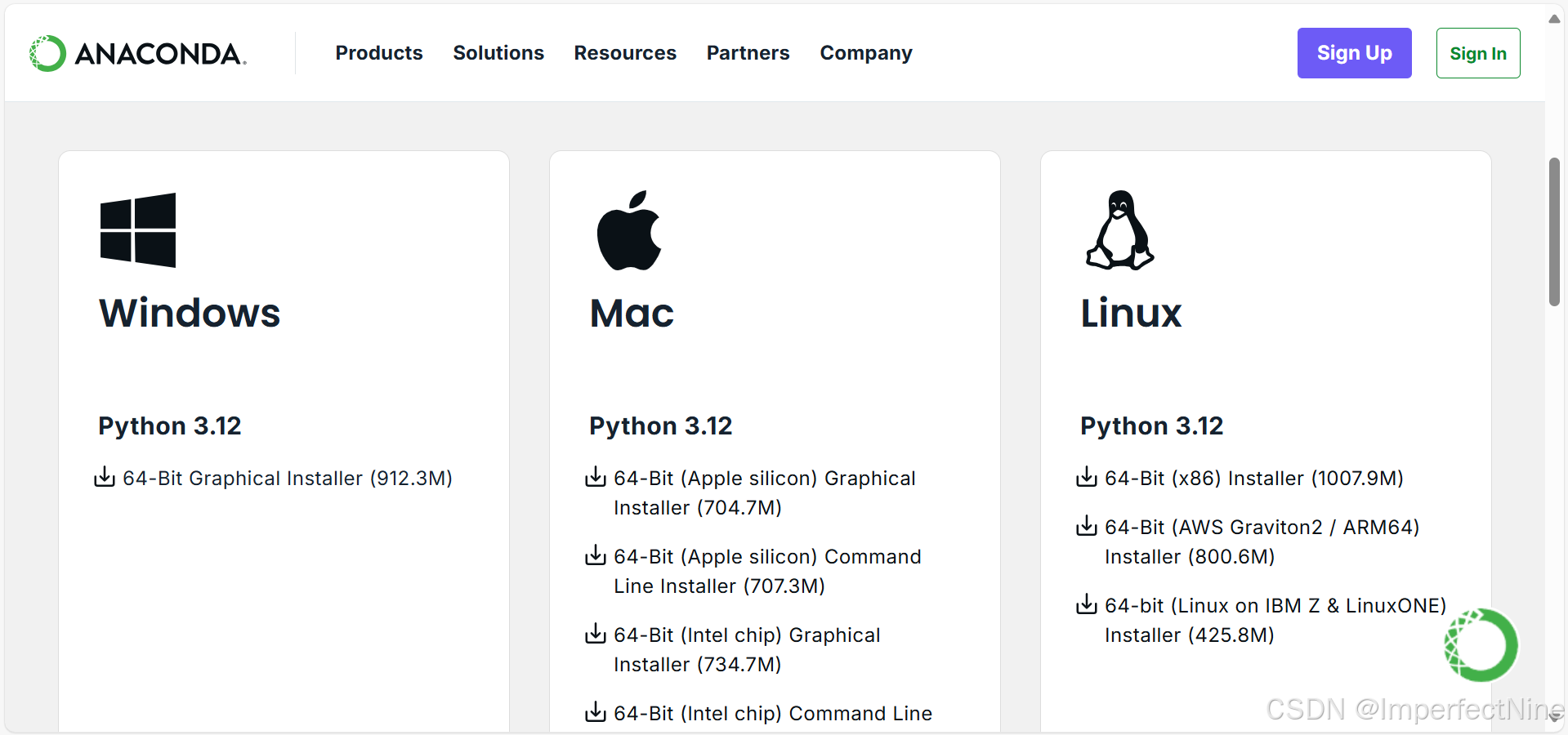Download Mac Apple silicon Graphical Installer (704.7M)
1568x735 pixels.
point(765,492)
